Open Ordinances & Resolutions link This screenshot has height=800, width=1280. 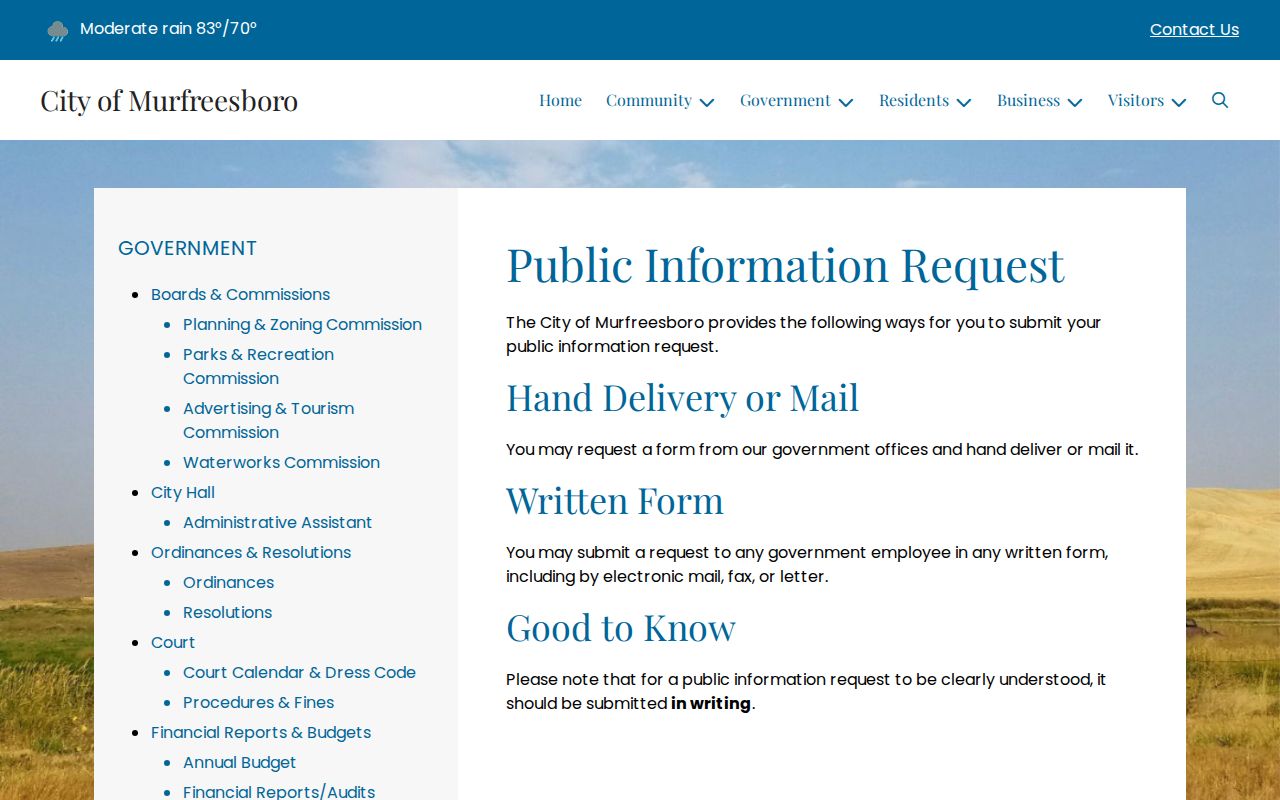pos(251,552)
